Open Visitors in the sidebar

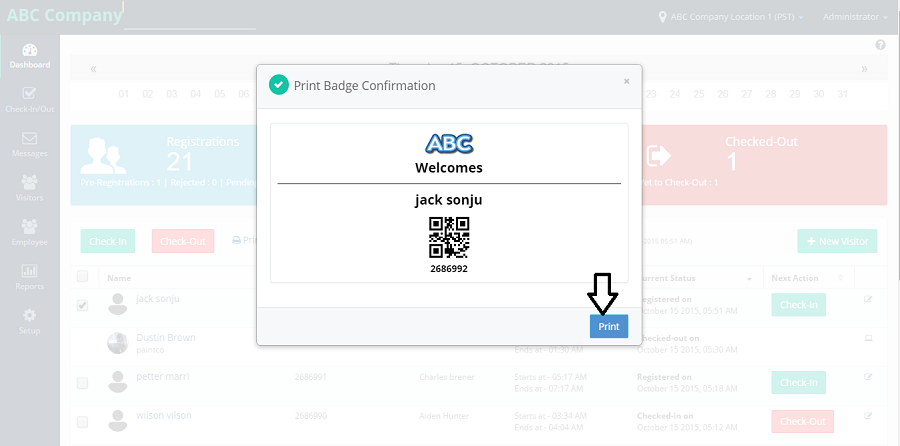pos(30,189)
